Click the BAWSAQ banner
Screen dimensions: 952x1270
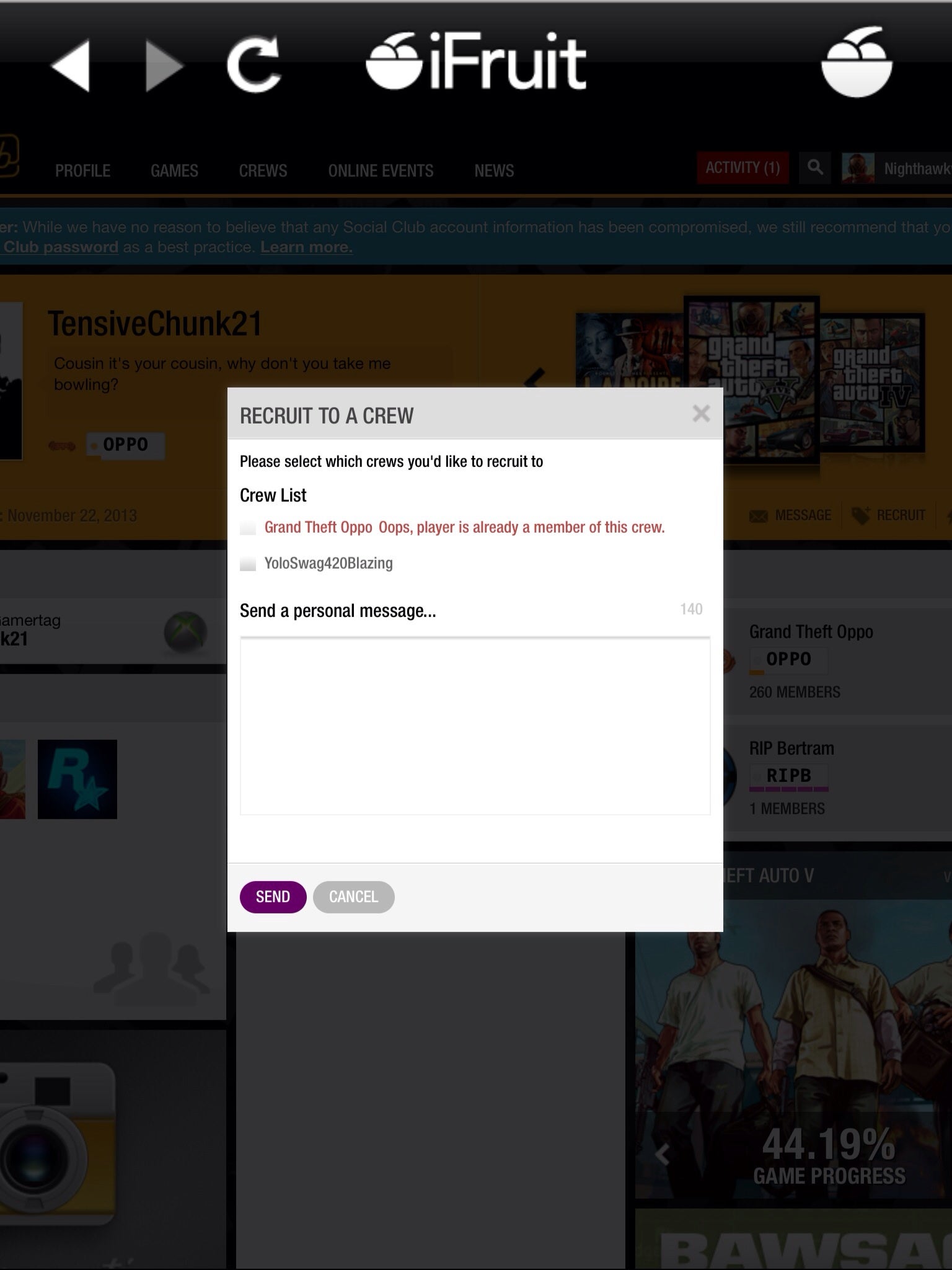[793, 1239]
